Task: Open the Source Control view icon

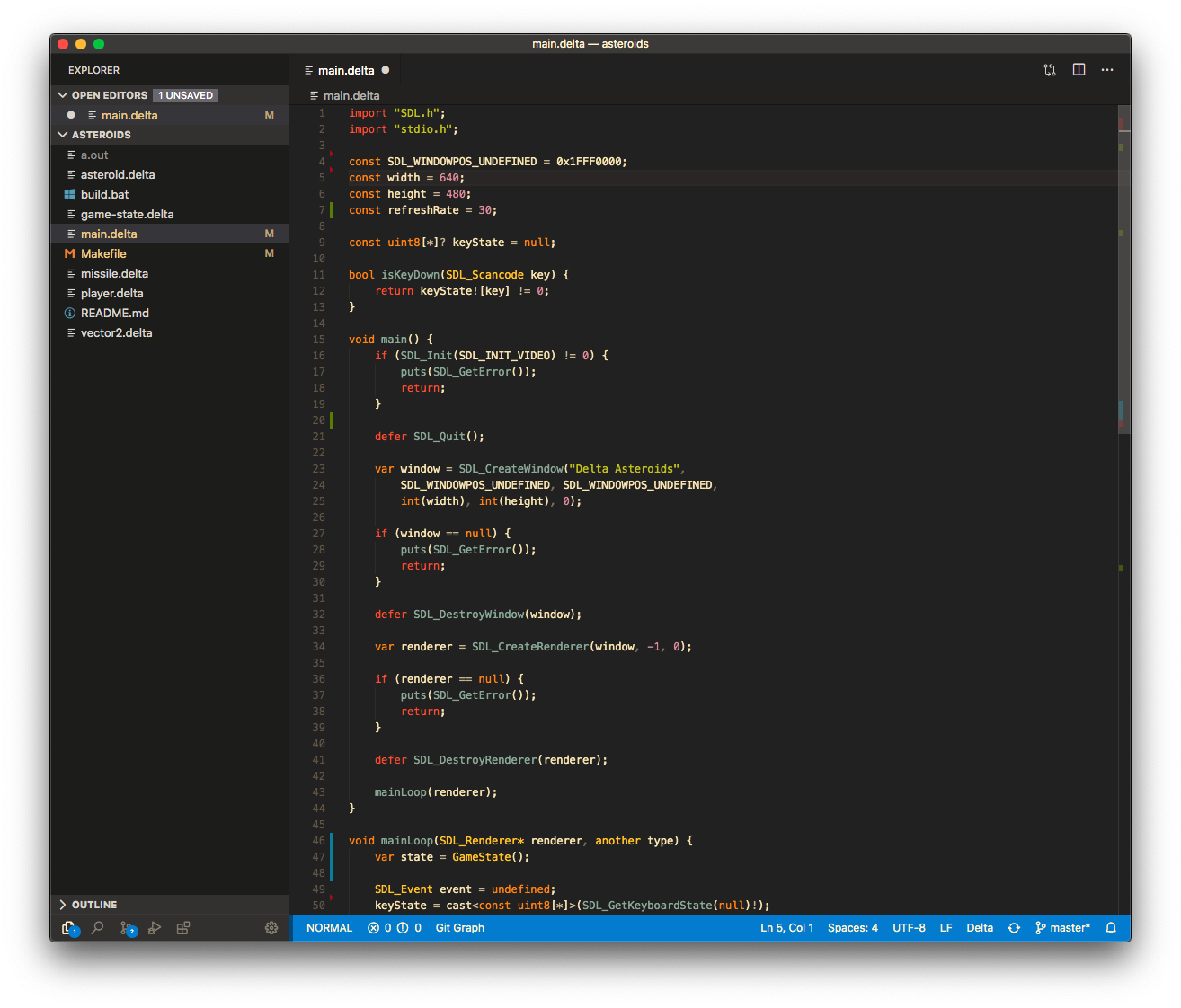Action: pos(128,928)
